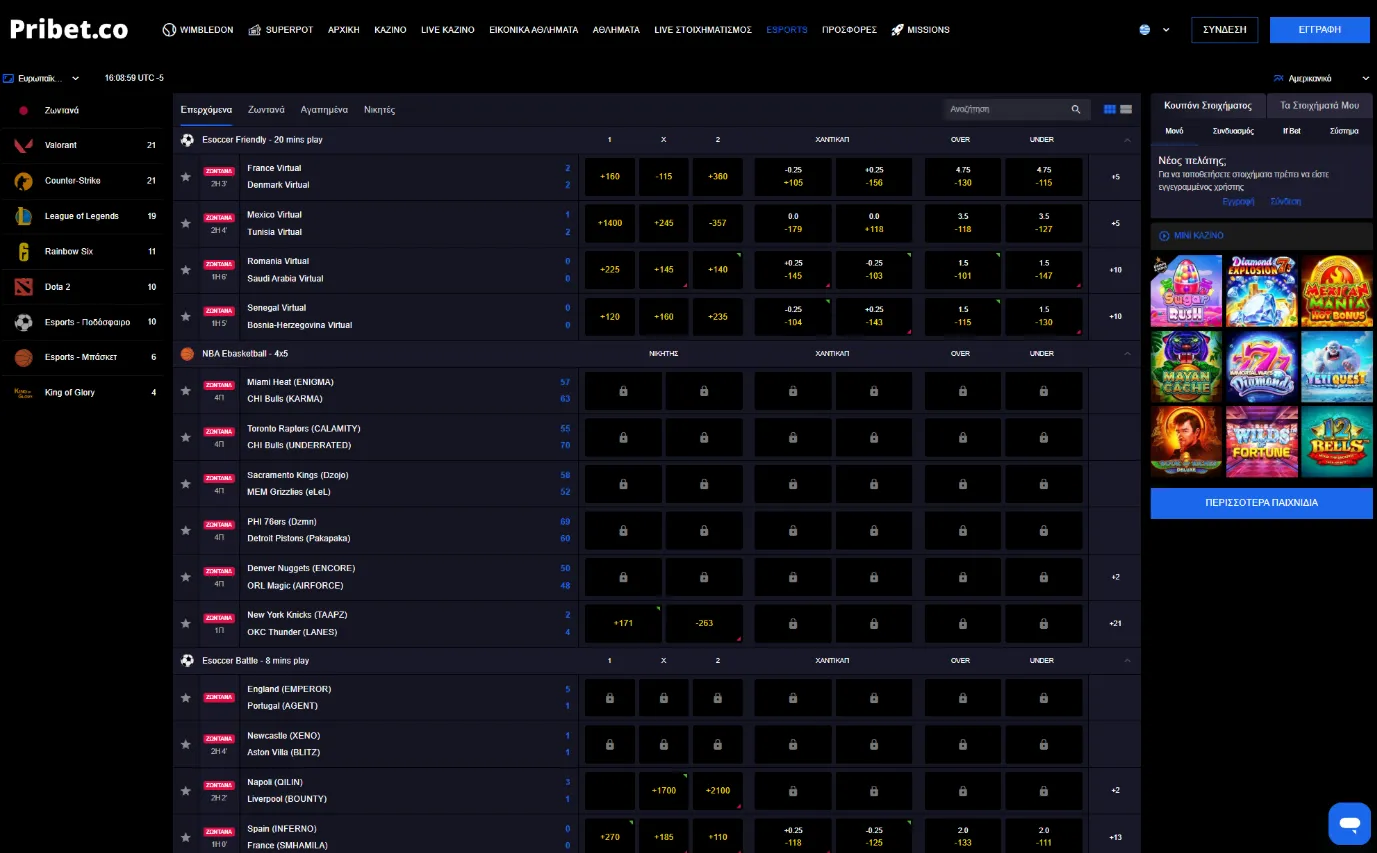Select the League of Legends icon
This screenshot has height=853, width=1377.
point(23,216)
